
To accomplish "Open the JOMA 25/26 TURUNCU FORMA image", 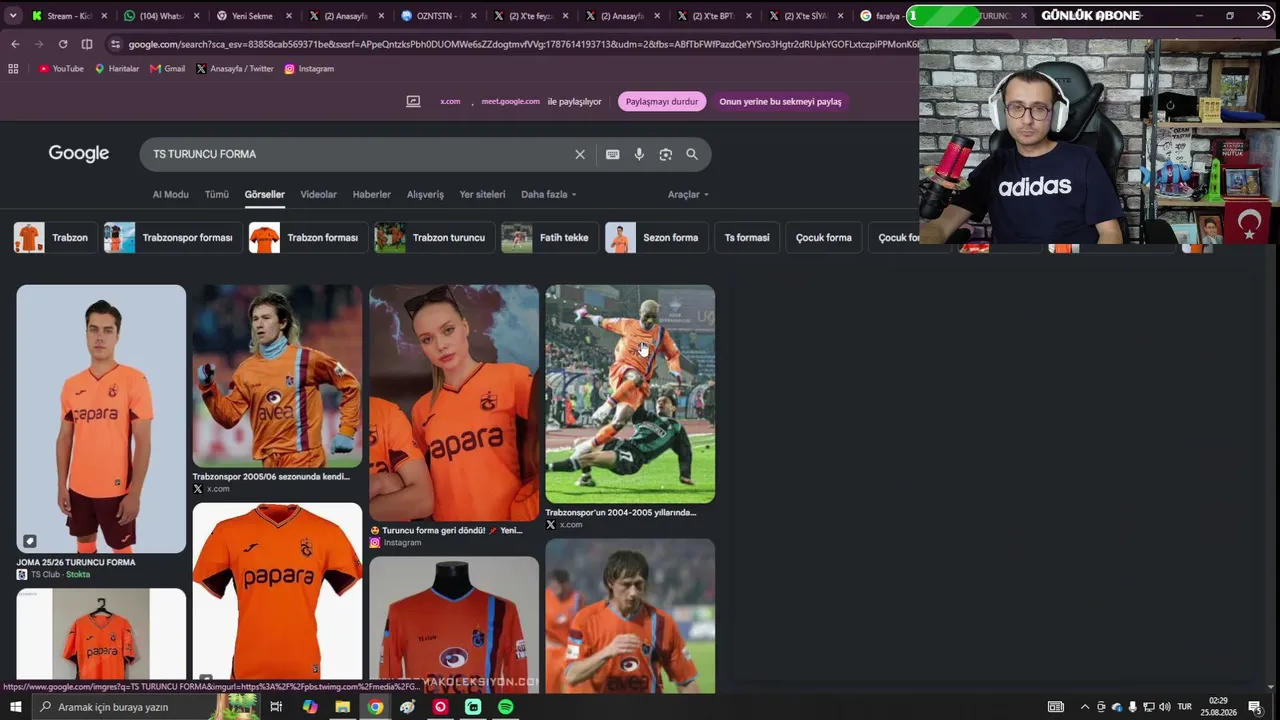I will coord(101,419).
